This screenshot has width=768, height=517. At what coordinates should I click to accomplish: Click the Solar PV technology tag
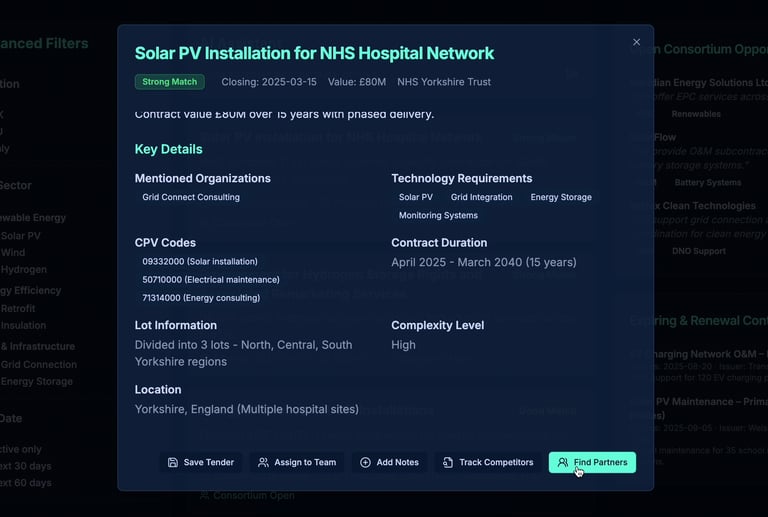click(x=415, y=197)
